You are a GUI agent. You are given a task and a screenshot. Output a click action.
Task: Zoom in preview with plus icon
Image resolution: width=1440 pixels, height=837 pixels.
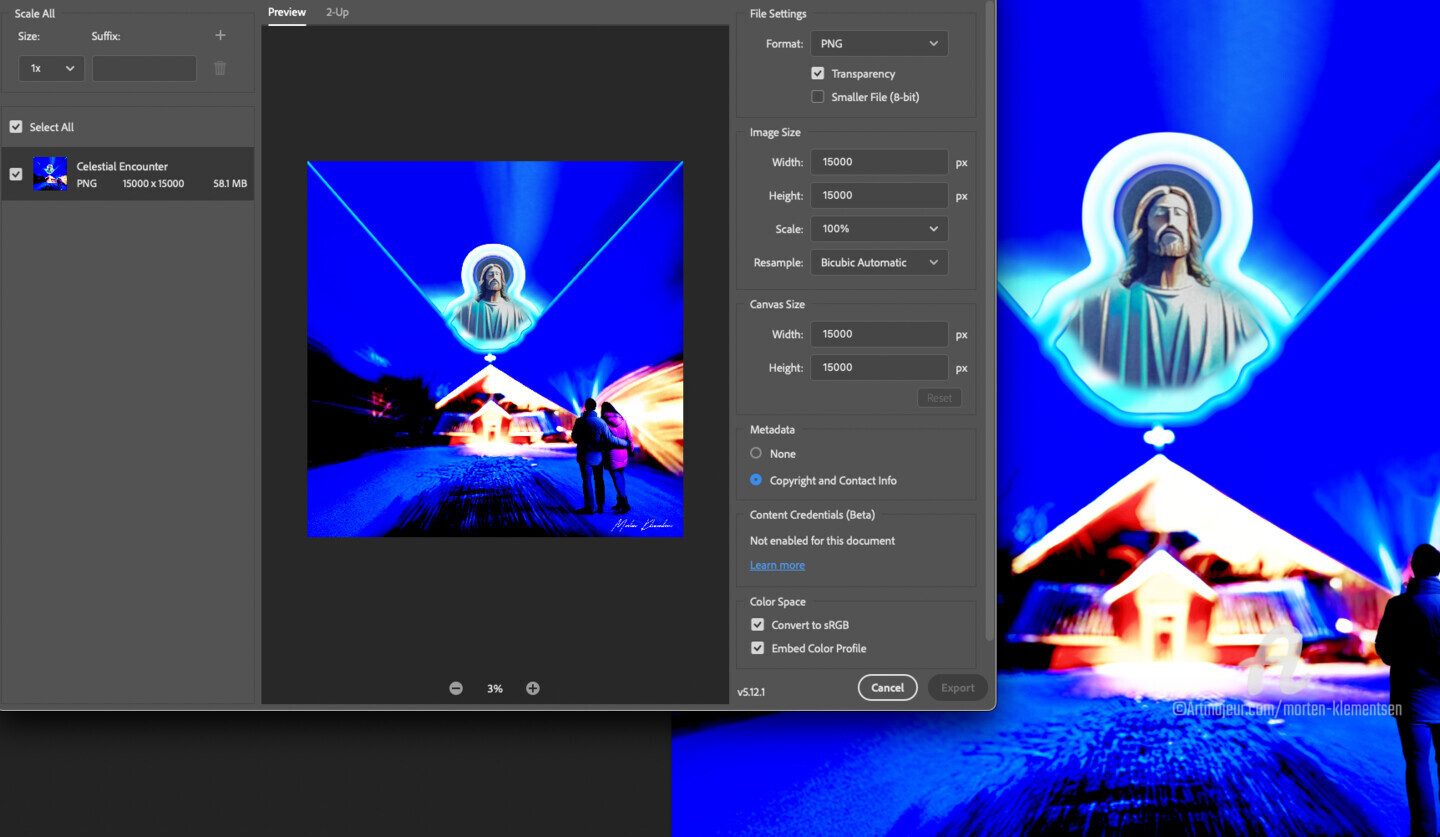pos(533,688)
